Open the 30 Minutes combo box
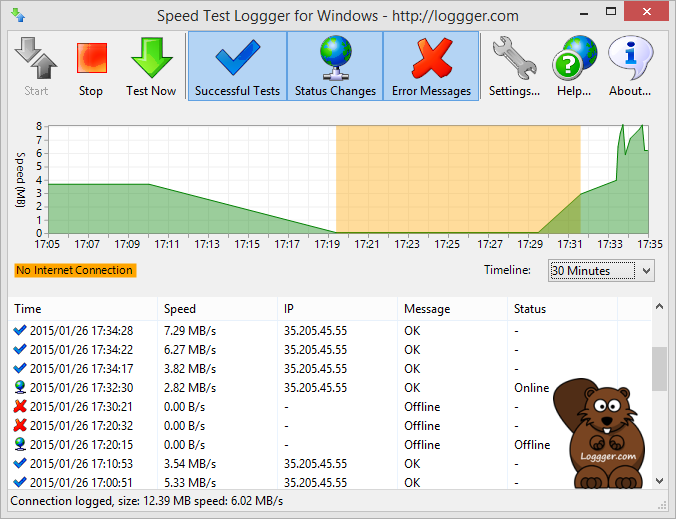Screen dimensions: 676x519 [601, 271]
